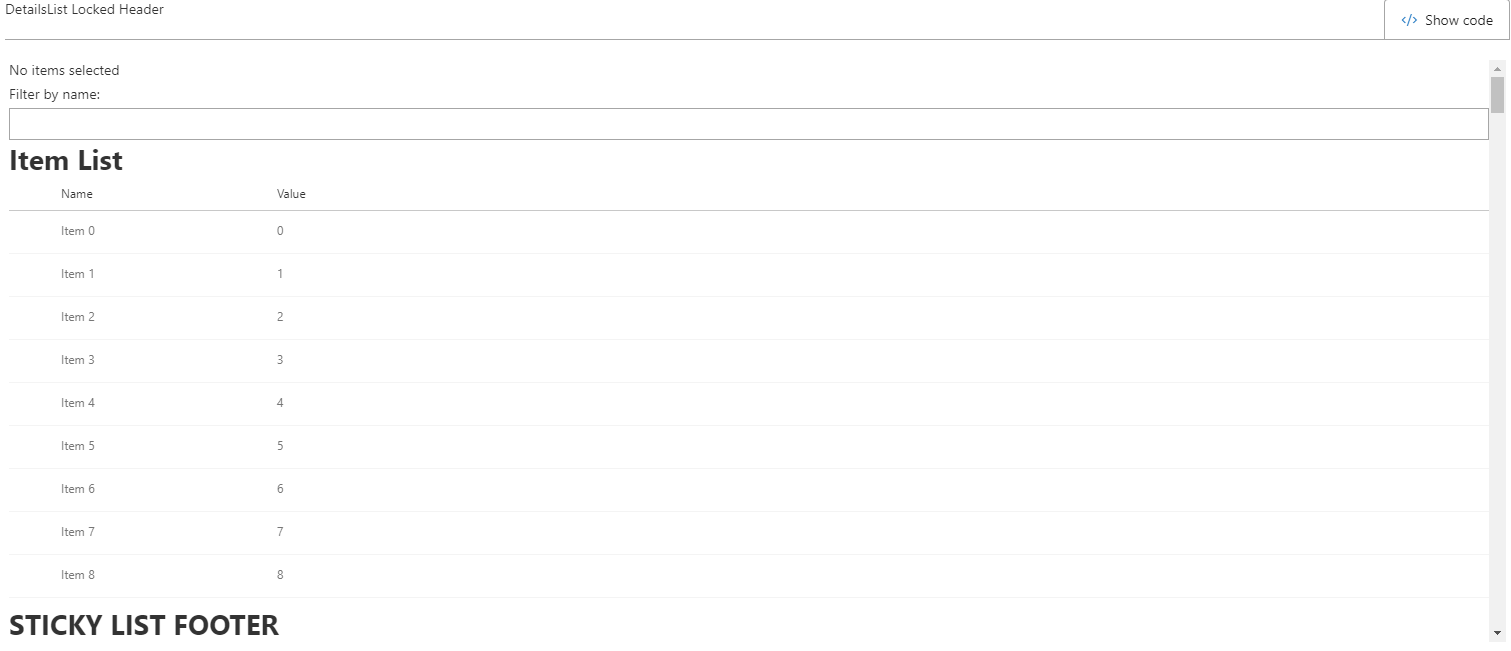The height and width of the screenshot is (651, 1511).
Task: Click the DetailsList Locked Header title
Action: [x=85, y=9]
